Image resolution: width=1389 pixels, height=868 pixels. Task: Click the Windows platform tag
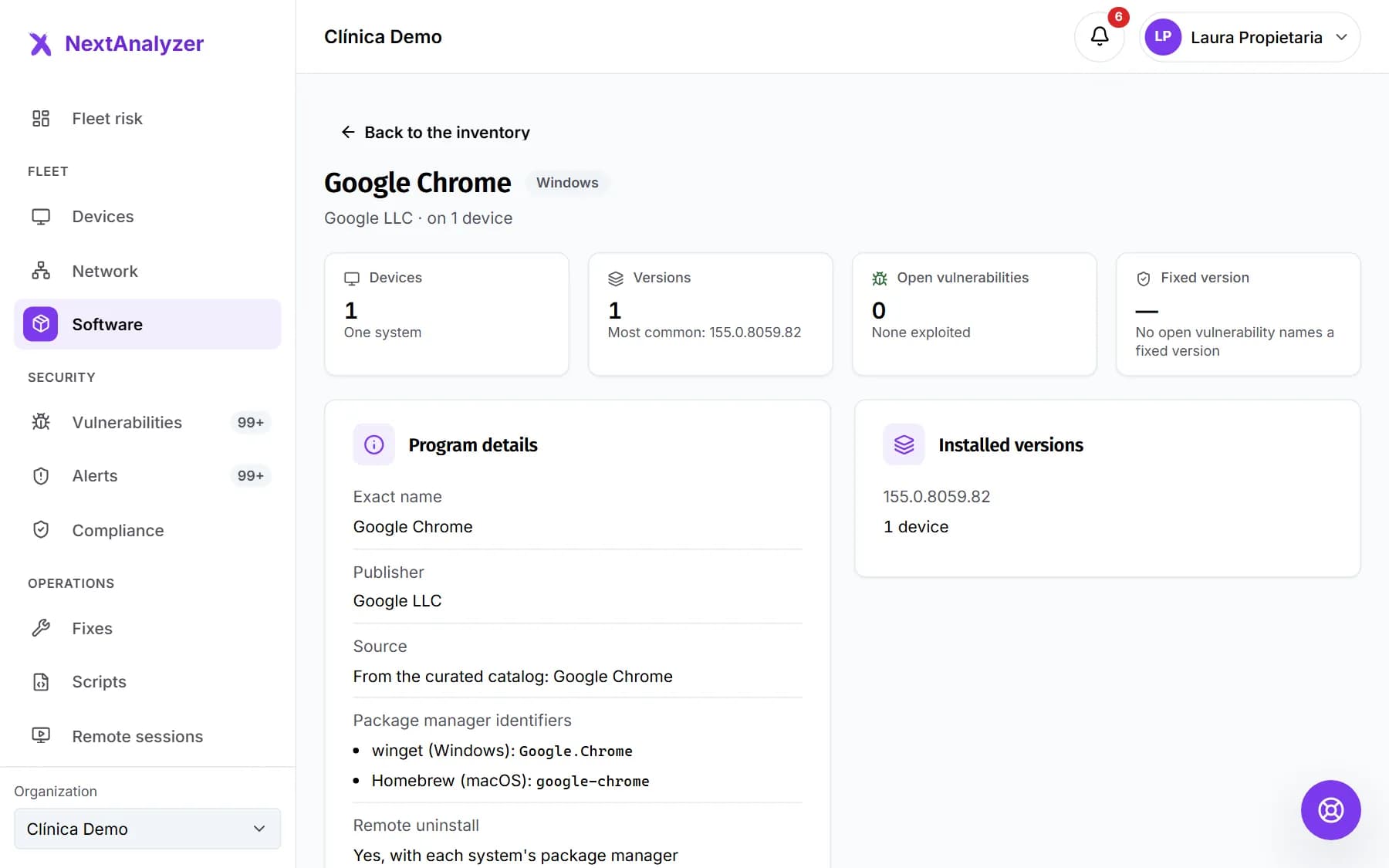567,183
